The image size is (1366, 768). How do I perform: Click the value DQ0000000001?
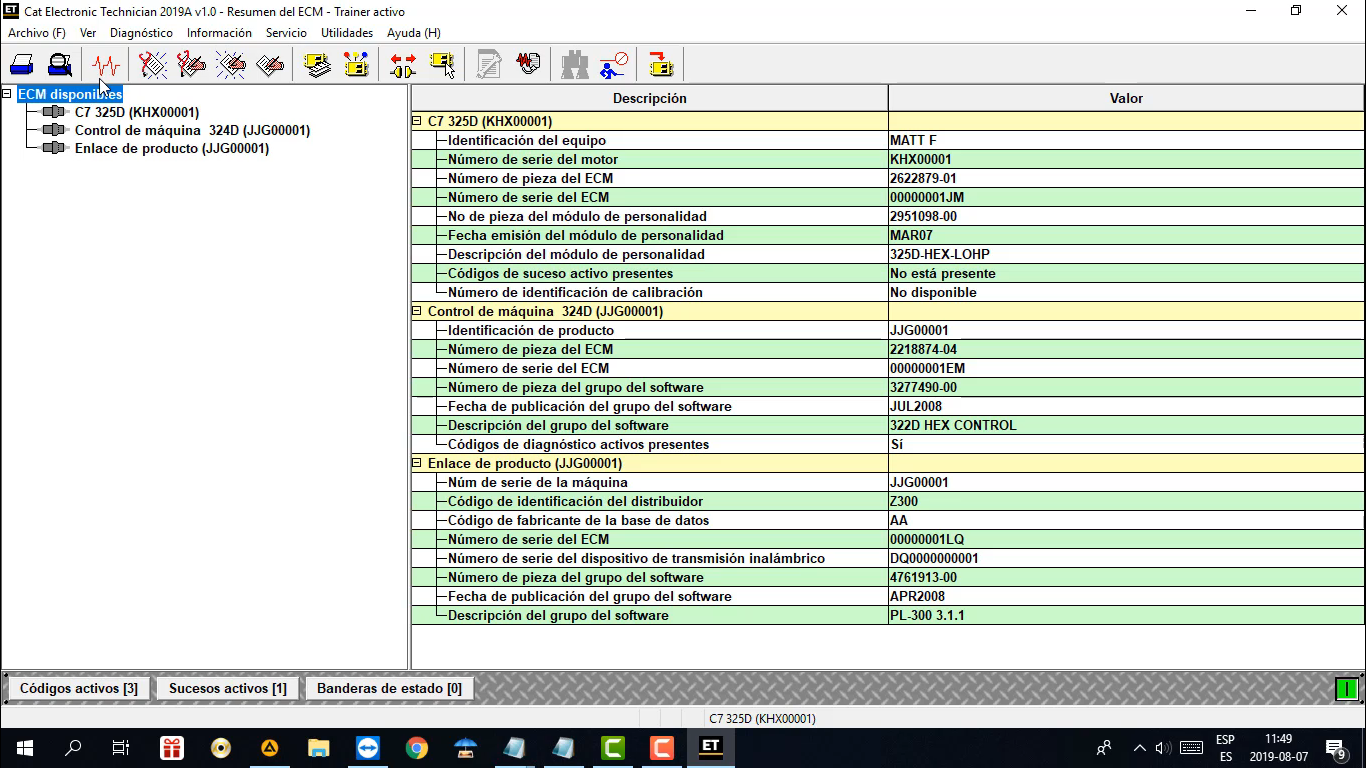(934, 558)
